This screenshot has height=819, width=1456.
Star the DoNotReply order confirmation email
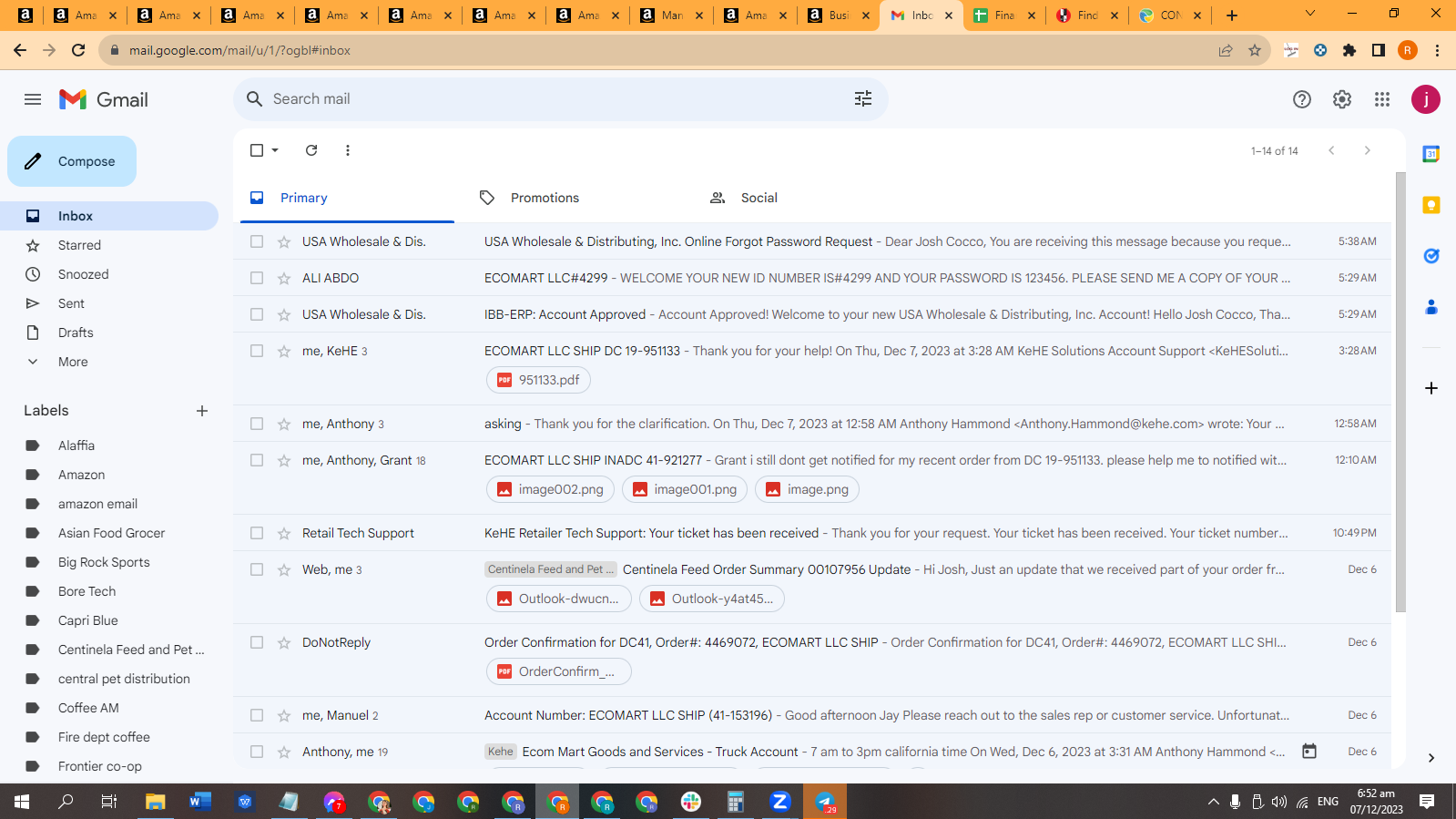(x=284, y=642)
